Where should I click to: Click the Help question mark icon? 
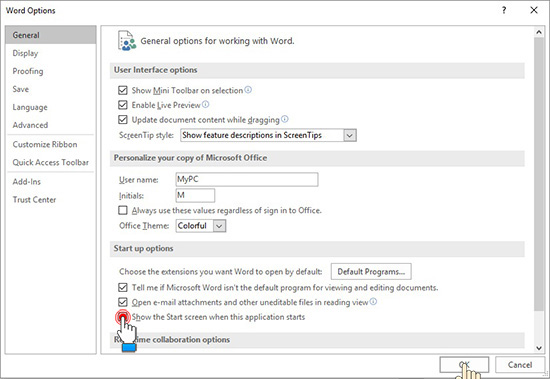click(504, 10)
